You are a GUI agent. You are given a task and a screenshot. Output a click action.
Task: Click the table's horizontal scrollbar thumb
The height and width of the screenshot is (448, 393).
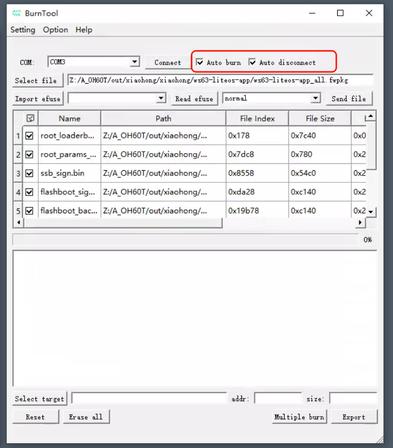[123, 223]
